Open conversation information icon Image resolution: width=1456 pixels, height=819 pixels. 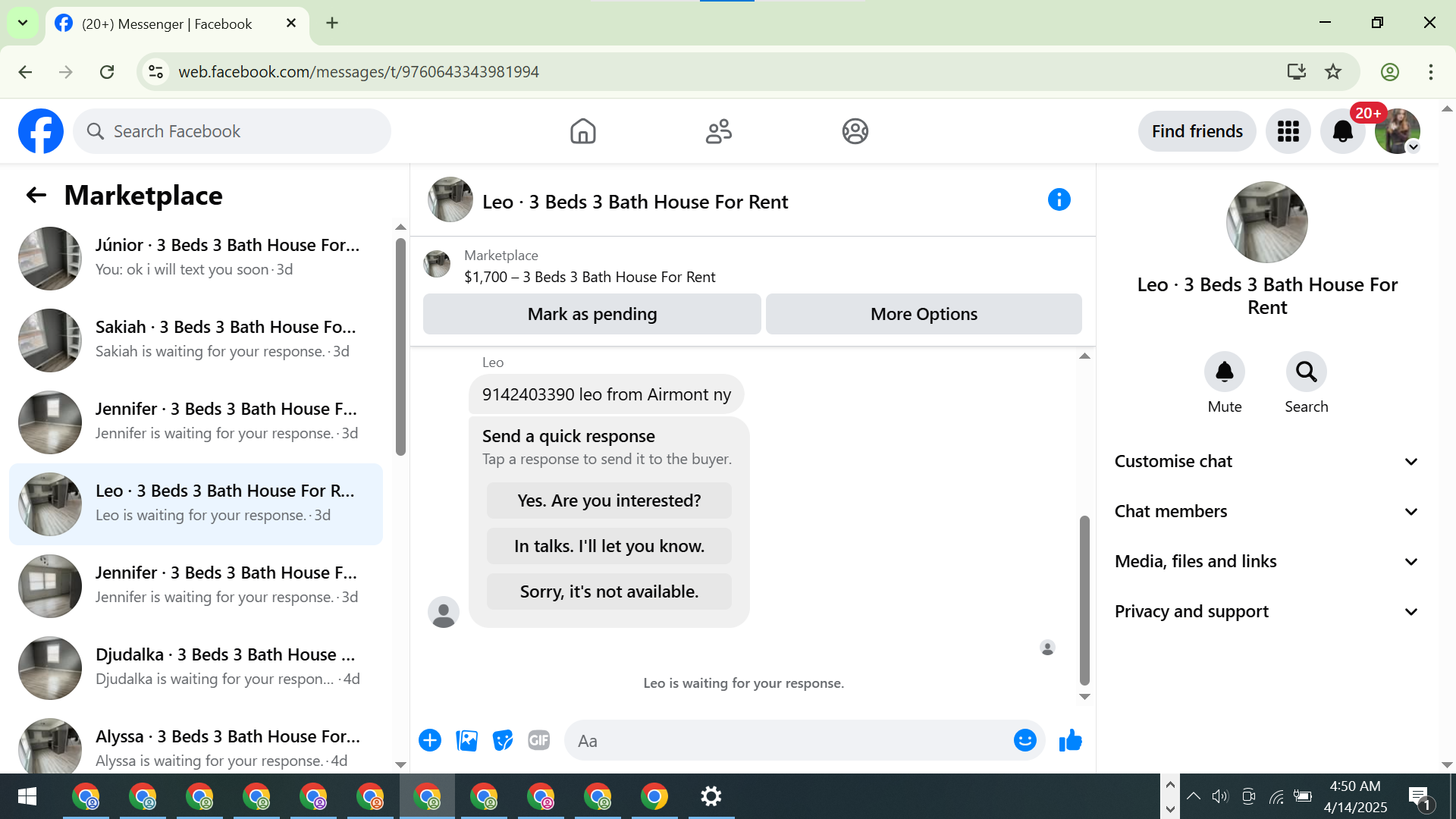[1059, 200]
